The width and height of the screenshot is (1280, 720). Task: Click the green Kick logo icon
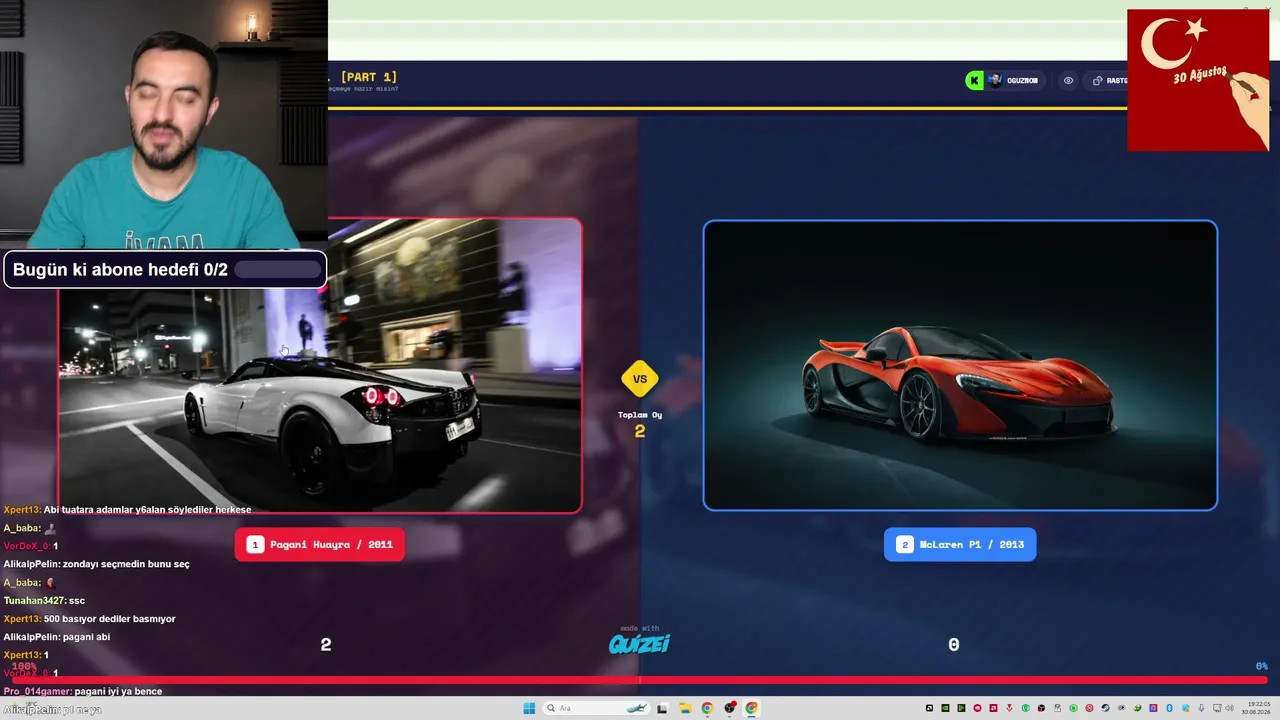coord(974,81)
